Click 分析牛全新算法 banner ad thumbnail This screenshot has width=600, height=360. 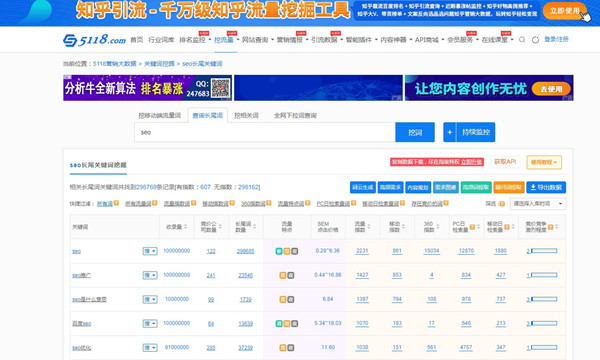(147, 88)
